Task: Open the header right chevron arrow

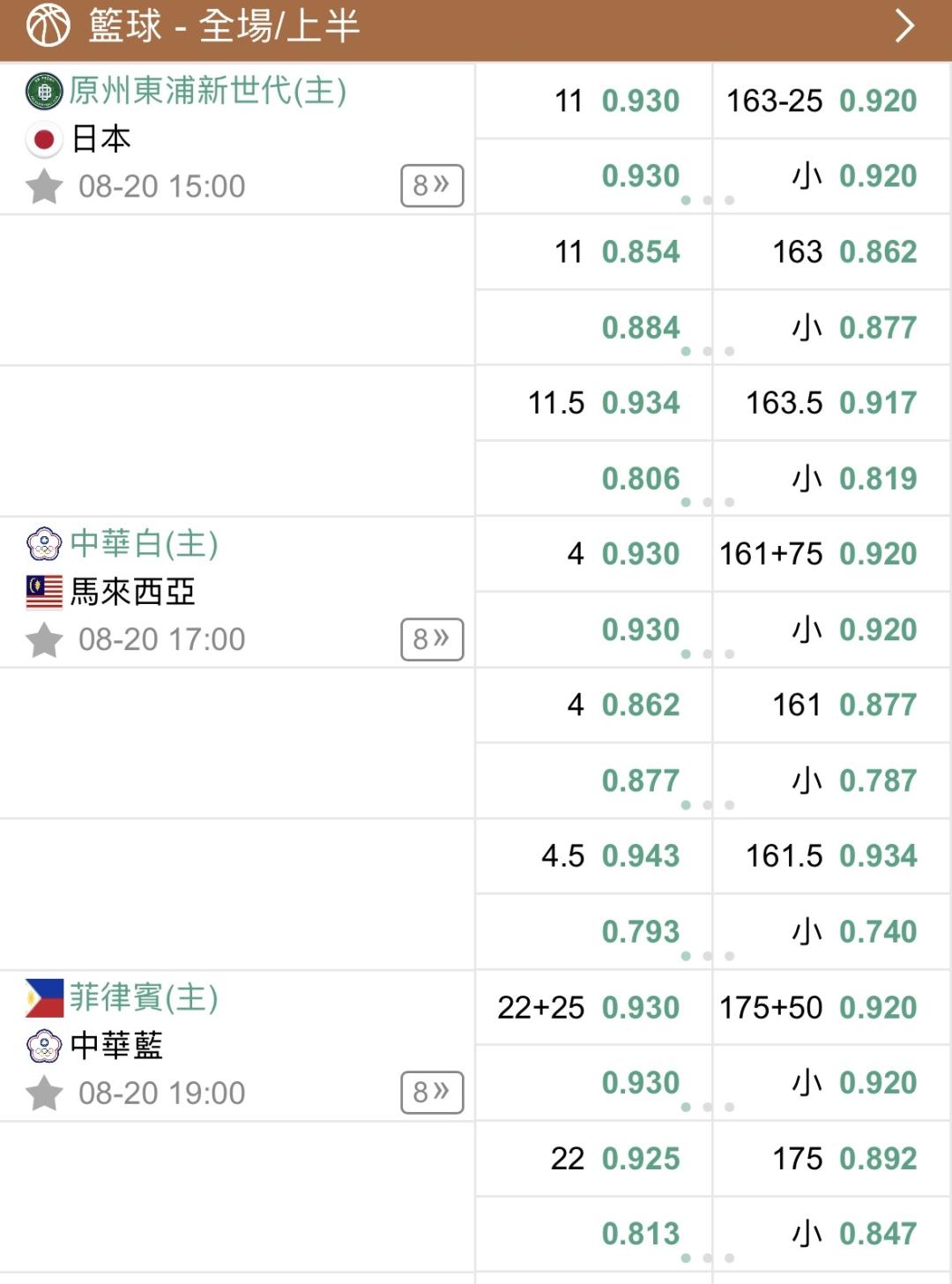Action: point(904,26)
